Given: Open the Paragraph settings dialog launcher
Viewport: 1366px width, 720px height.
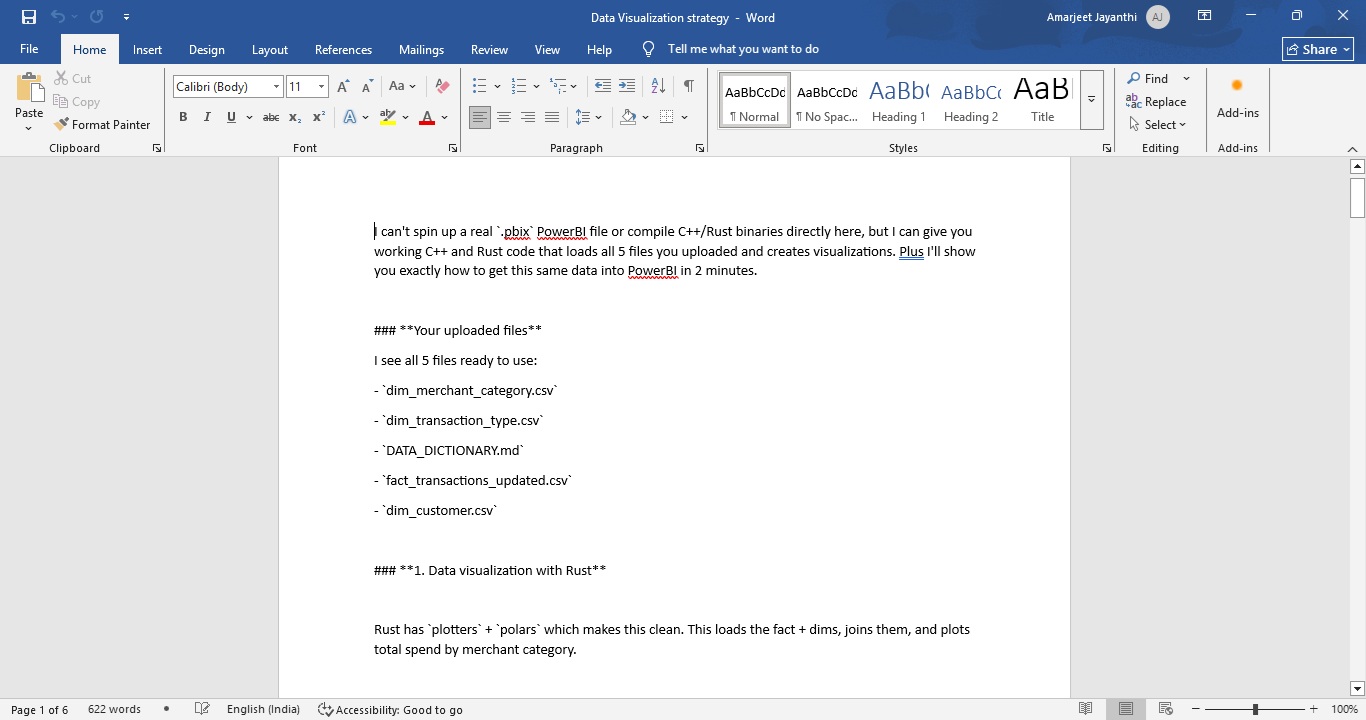Looking at the screenshot, I should tap(700, 148).
